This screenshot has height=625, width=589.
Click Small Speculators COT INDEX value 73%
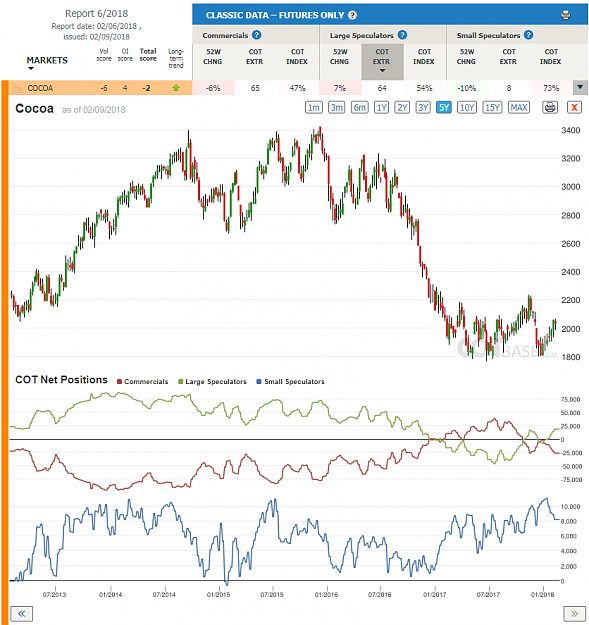point(551,88)
